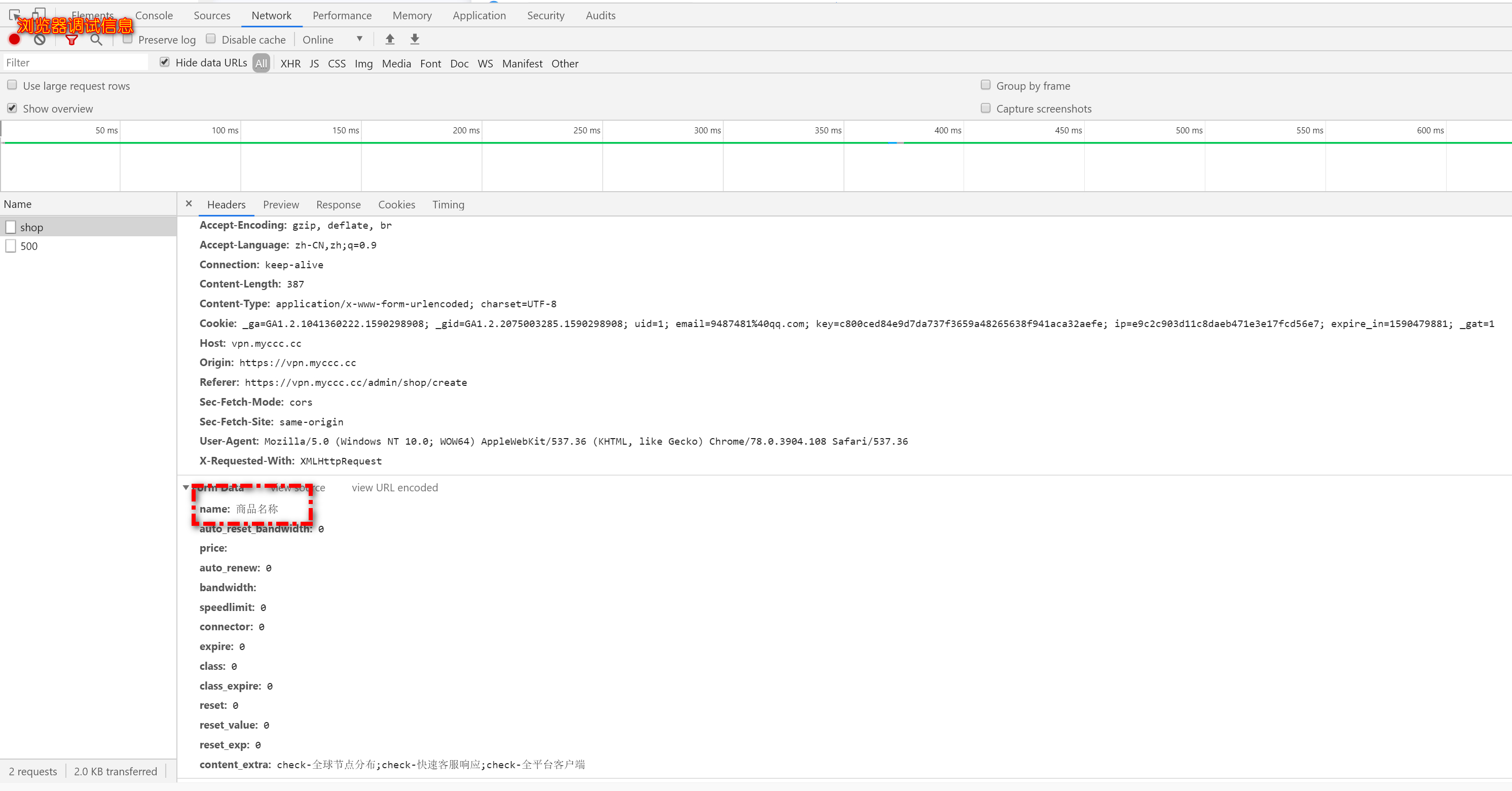
Task: Enable Capture screenshots
Action: click(985, 108)
